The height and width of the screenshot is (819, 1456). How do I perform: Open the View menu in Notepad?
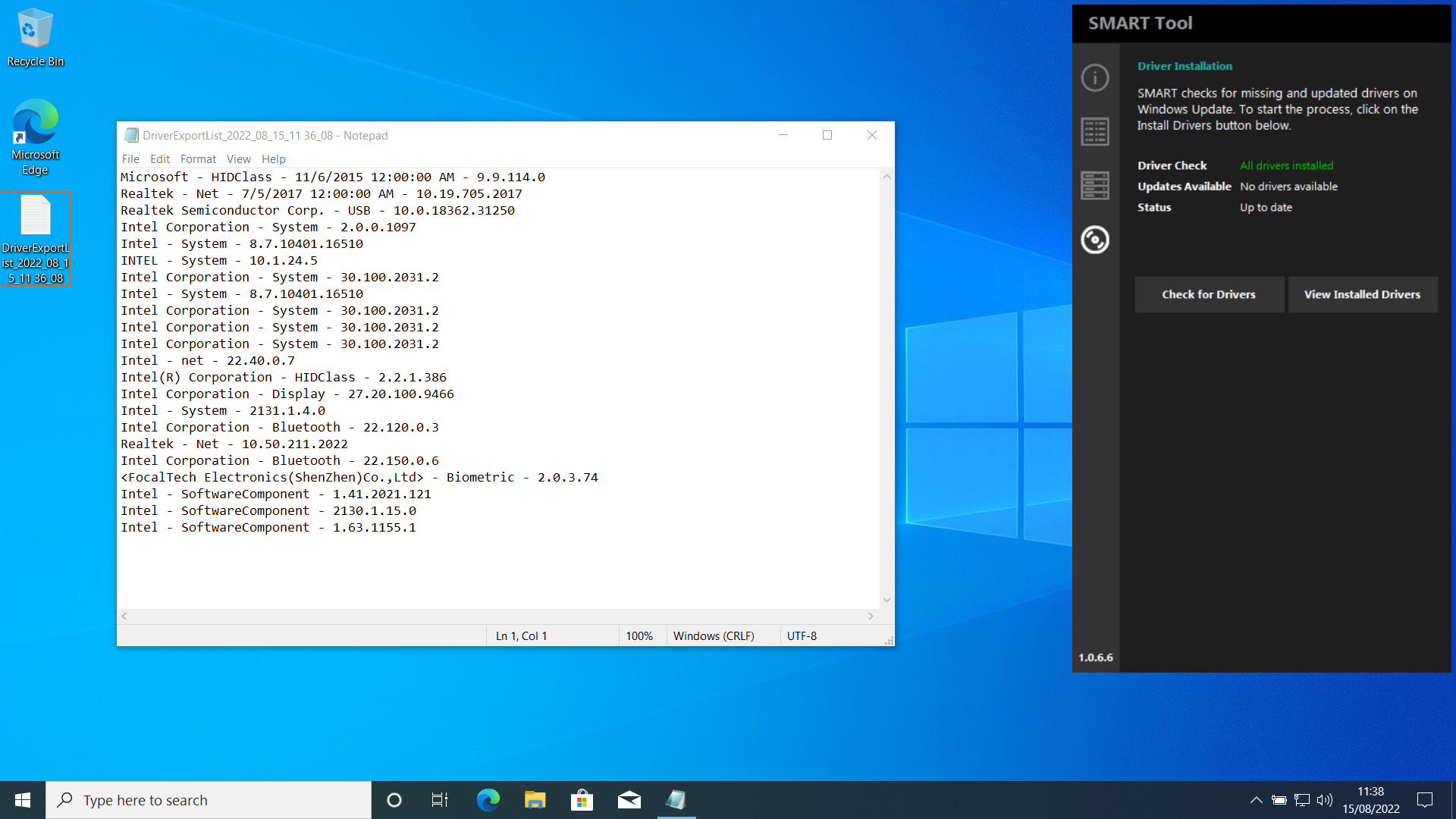click(x=238, y=158)
